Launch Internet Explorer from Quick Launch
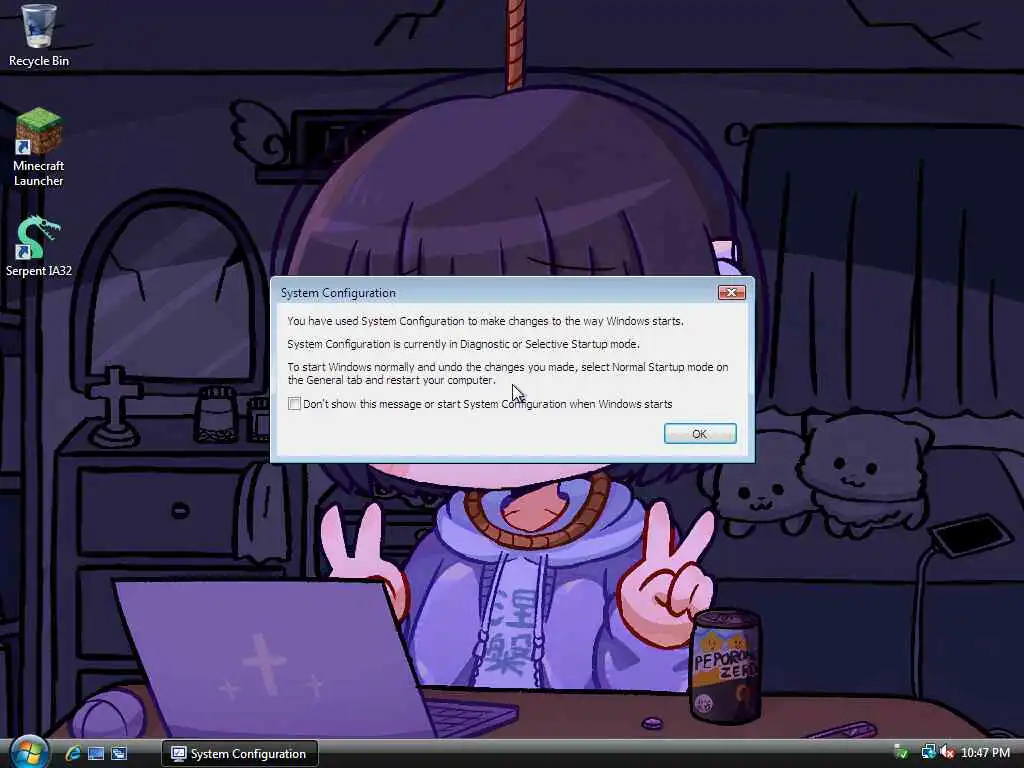 click(72, 754)
